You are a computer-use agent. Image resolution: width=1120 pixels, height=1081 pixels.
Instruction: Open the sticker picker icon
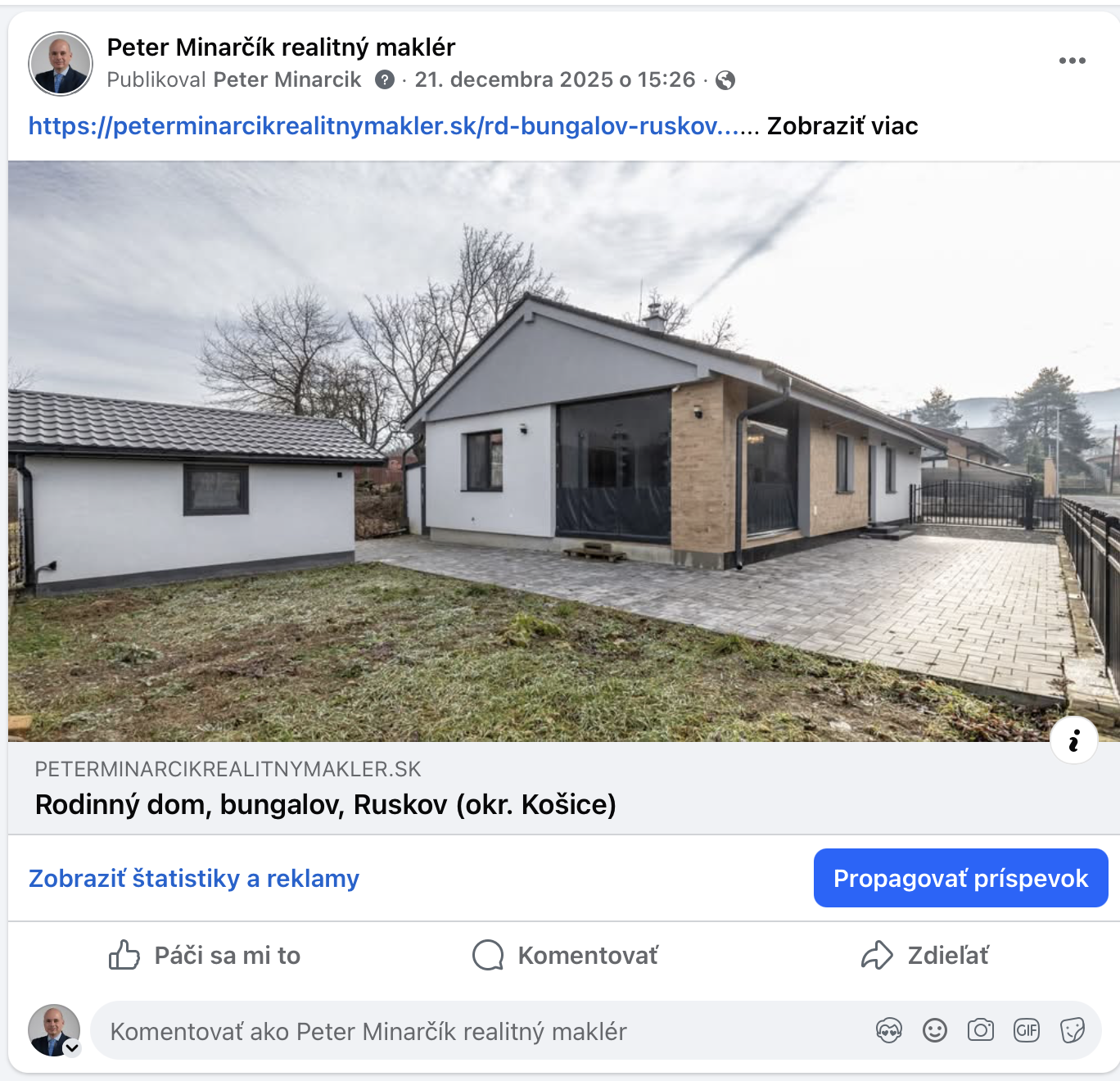pos(1073,1030)
